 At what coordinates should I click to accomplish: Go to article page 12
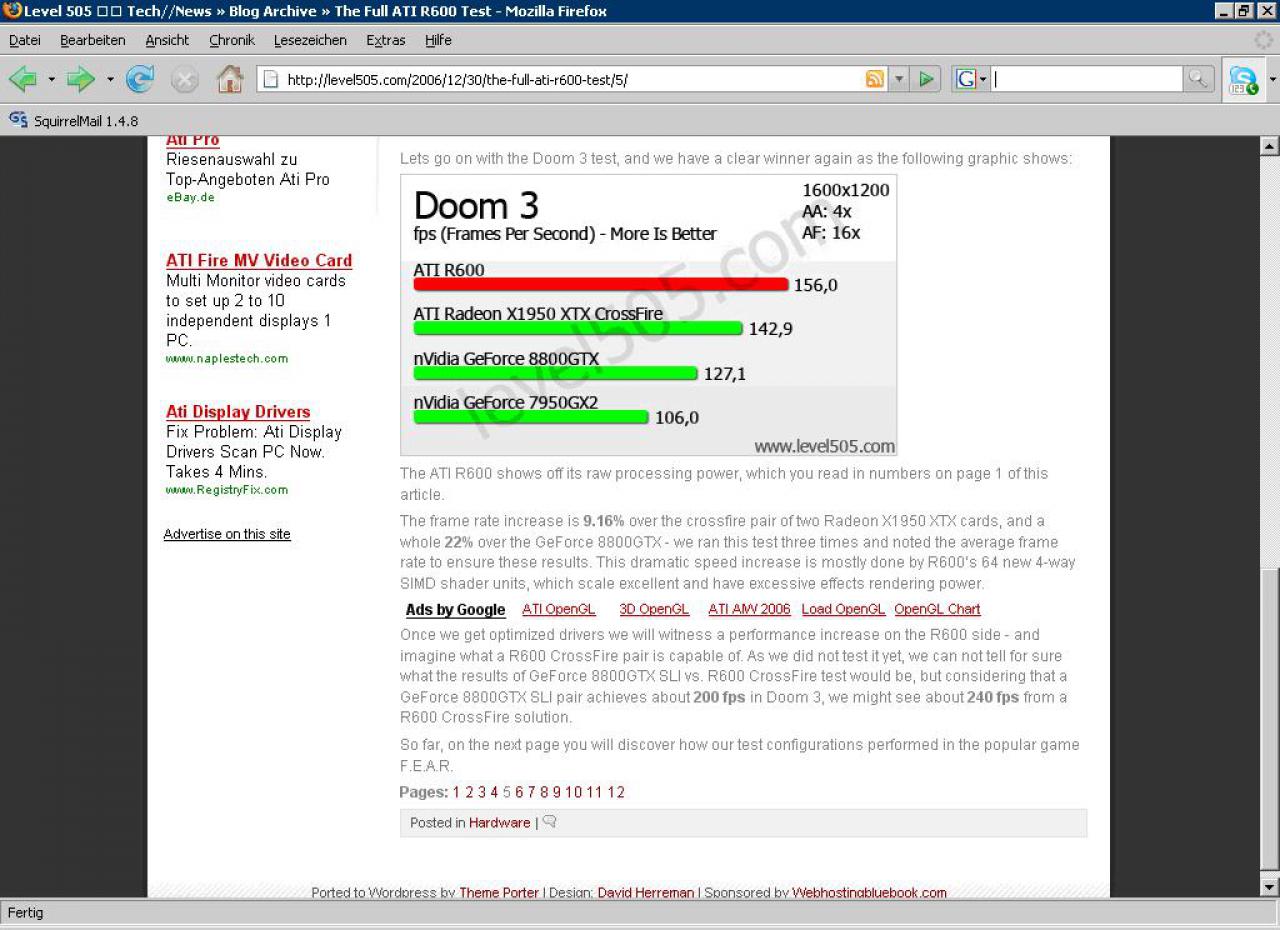(x=616, y=792)
